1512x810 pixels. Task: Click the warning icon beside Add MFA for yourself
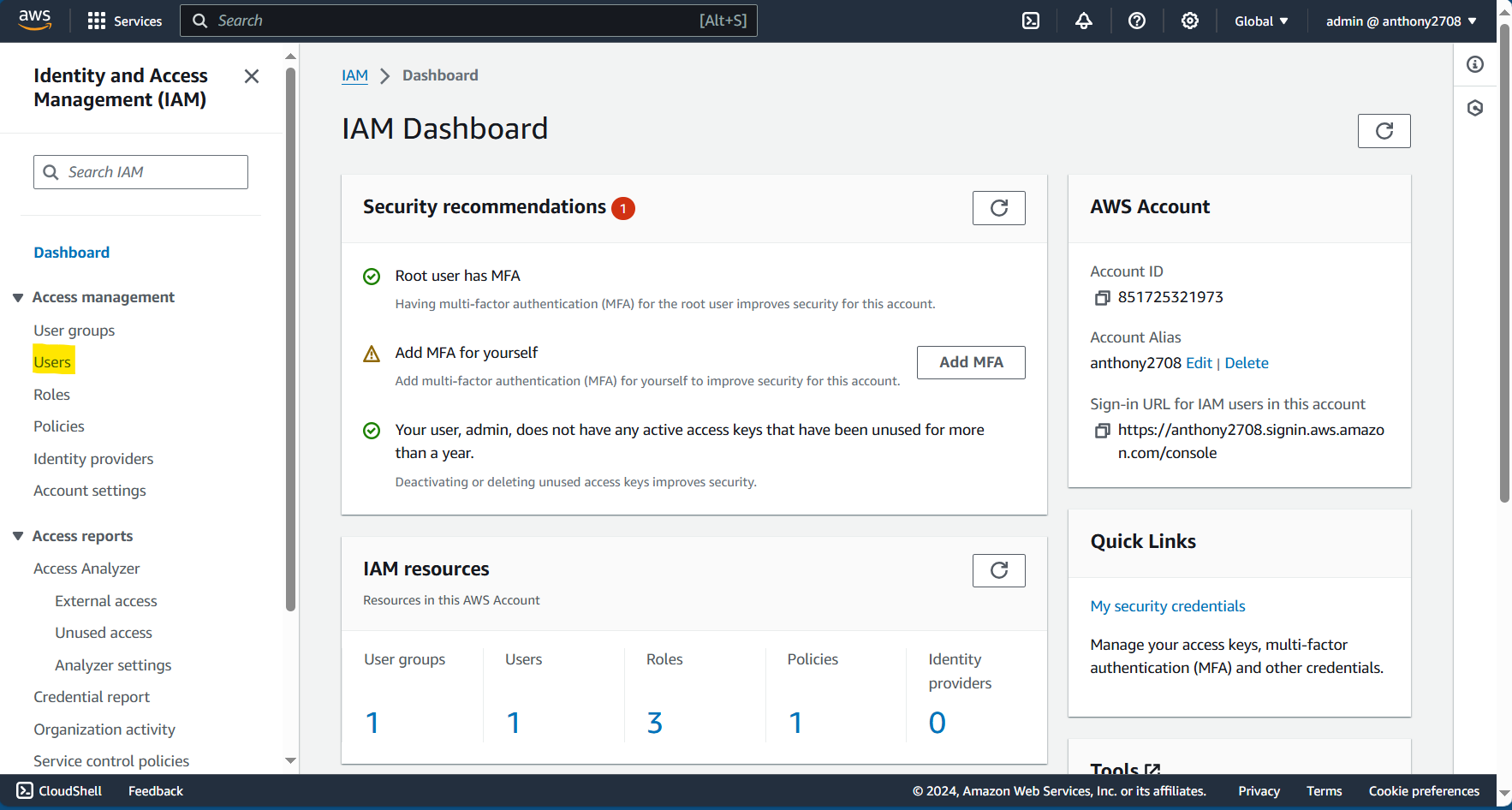(x=372, y=354)
